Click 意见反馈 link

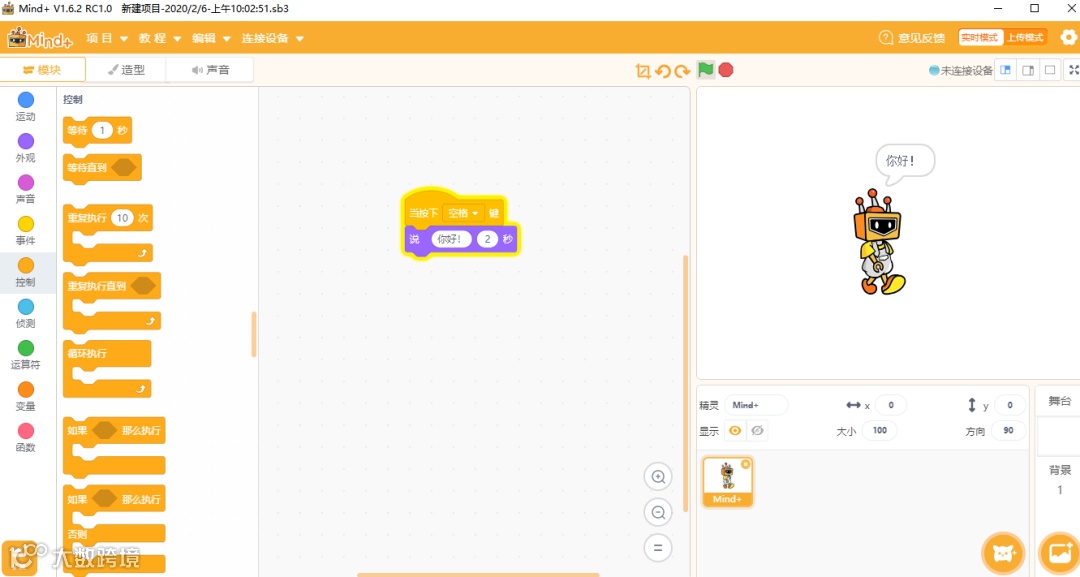(912, 37)
